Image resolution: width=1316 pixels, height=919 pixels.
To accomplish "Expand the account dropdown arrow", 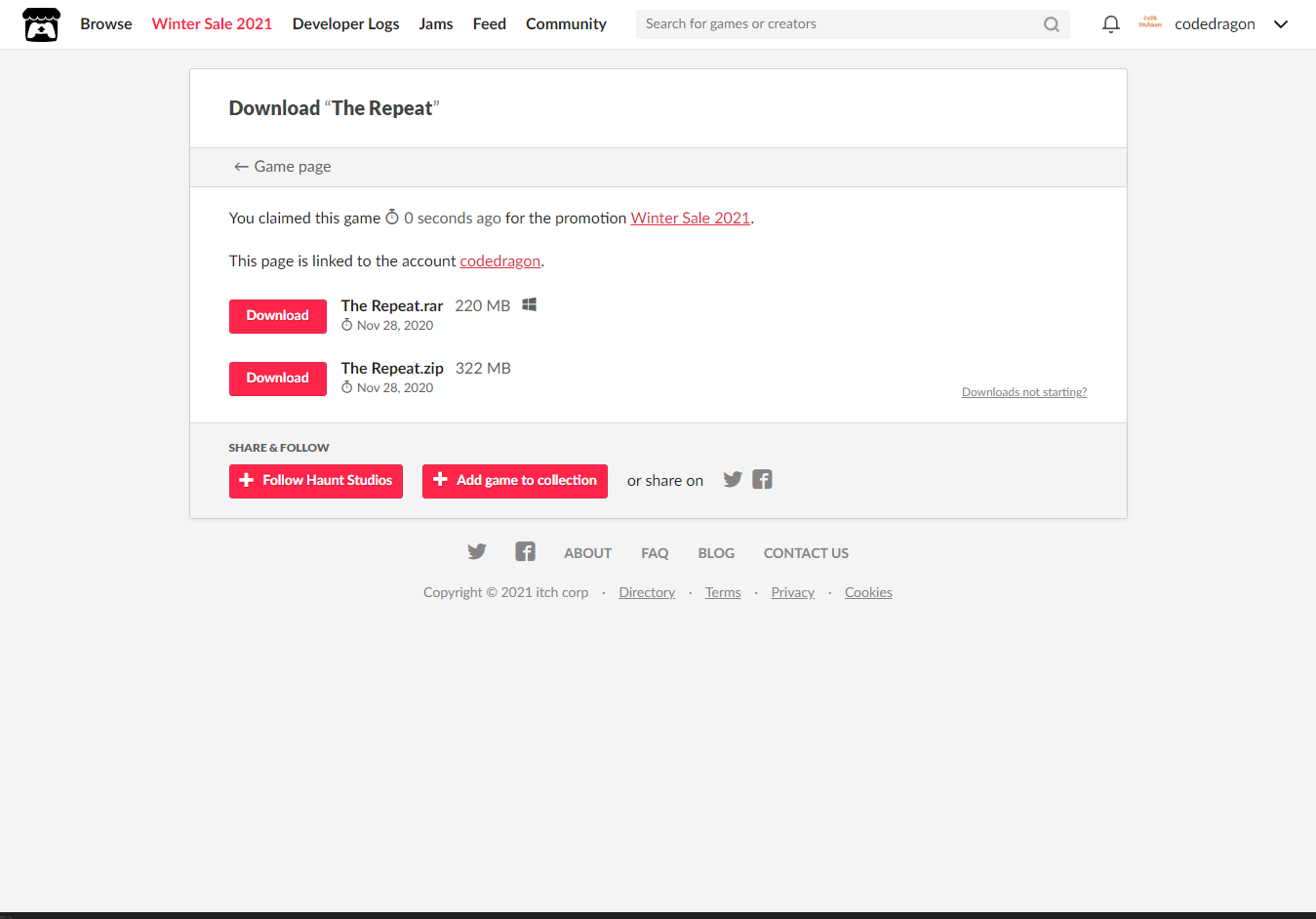I will tap(1281, 24).
